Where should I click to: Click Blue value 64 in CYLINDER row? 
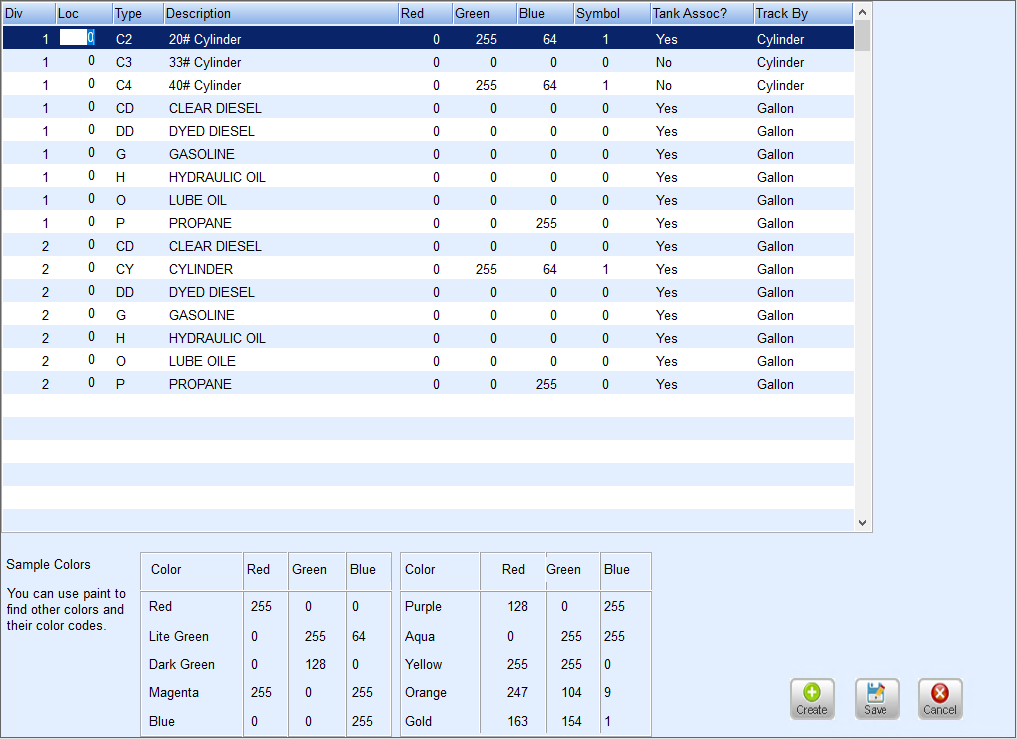549,269
